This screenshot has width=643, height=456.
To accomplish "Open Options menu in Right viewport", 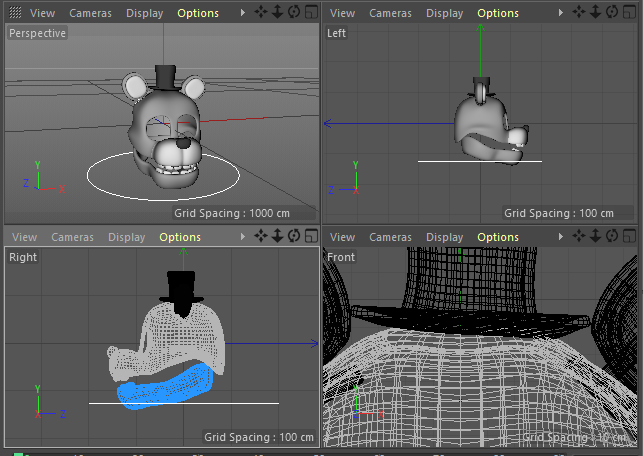I will (180, 237).
